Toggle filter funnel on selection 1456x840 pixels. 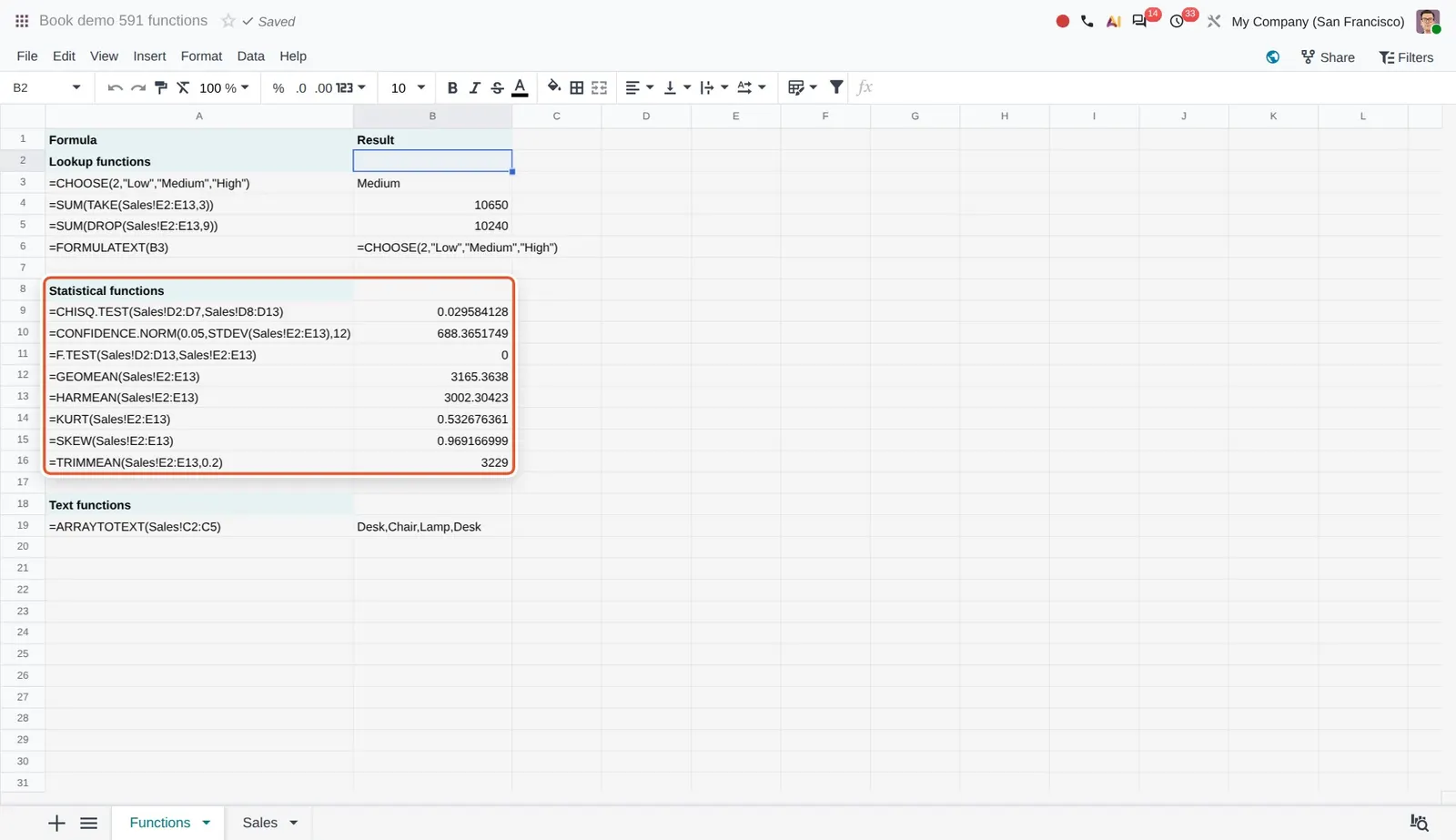tap(836, 87)
